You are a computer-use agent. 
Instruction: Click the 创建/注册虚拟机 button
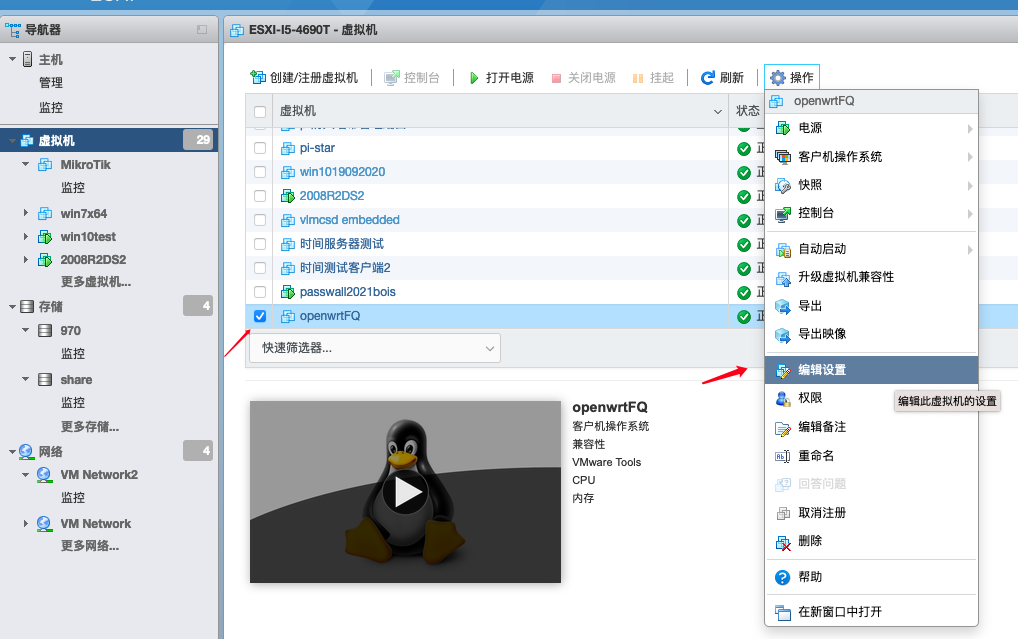(x=304, y=78)
